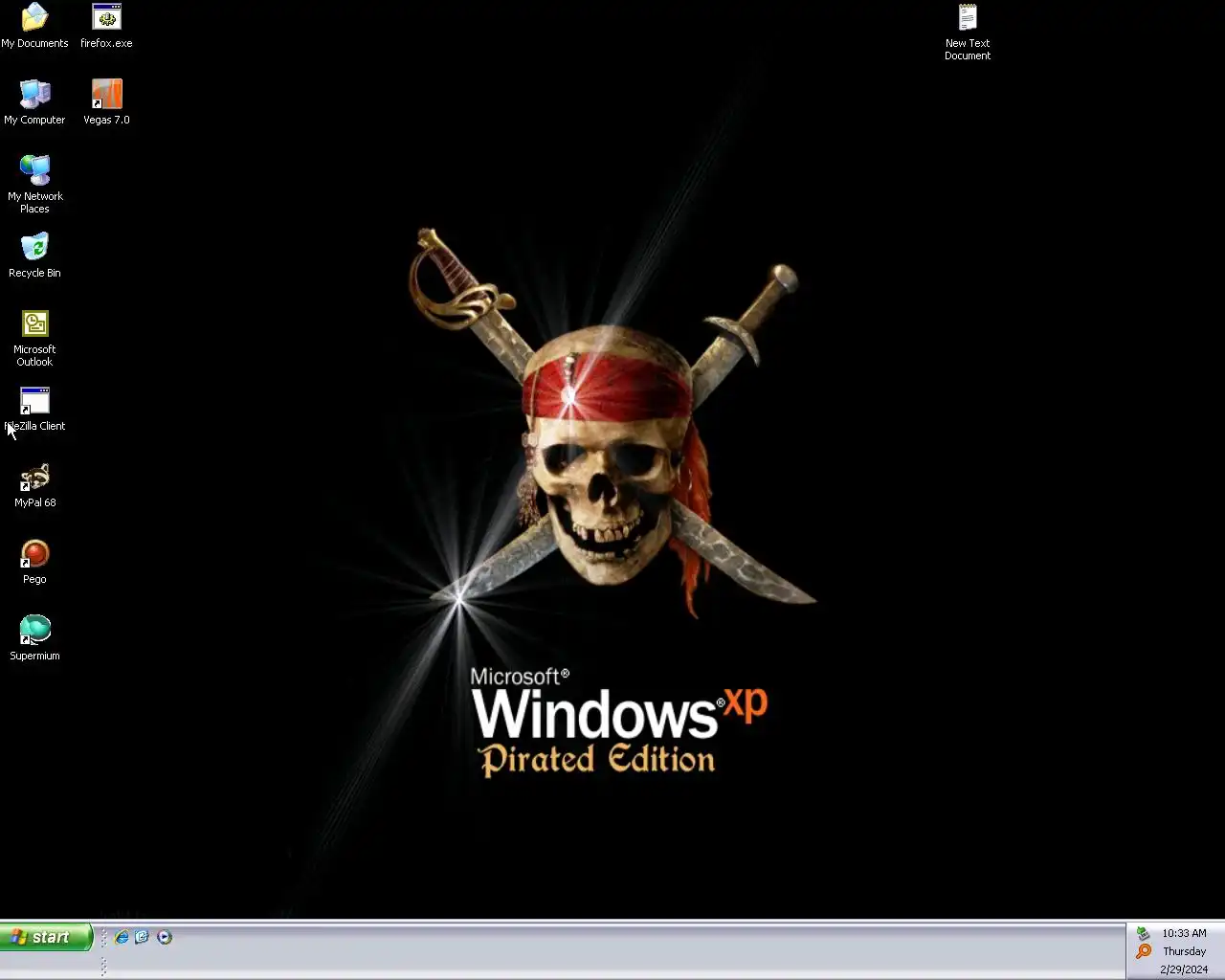Click the 2/29/2024 date in tray
This screenshot has height=980, width=1225.
click(1184, 969)
